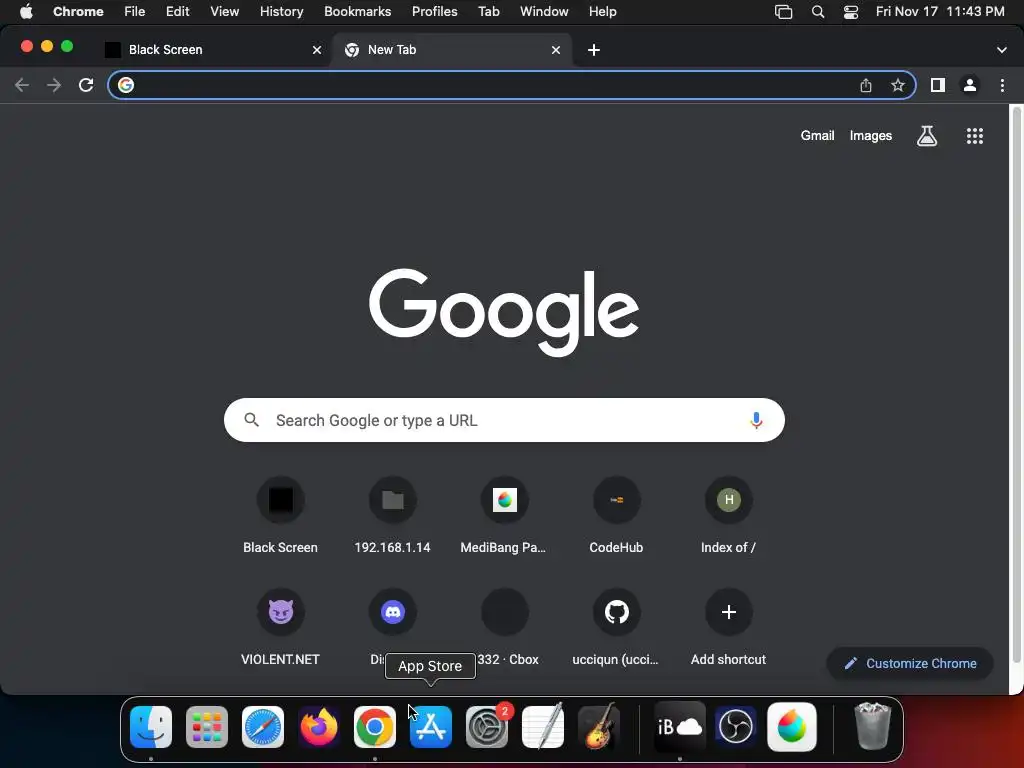Launch Firefox from the Dock
This screenshot has height=768, width=1024.
point(319,727)
